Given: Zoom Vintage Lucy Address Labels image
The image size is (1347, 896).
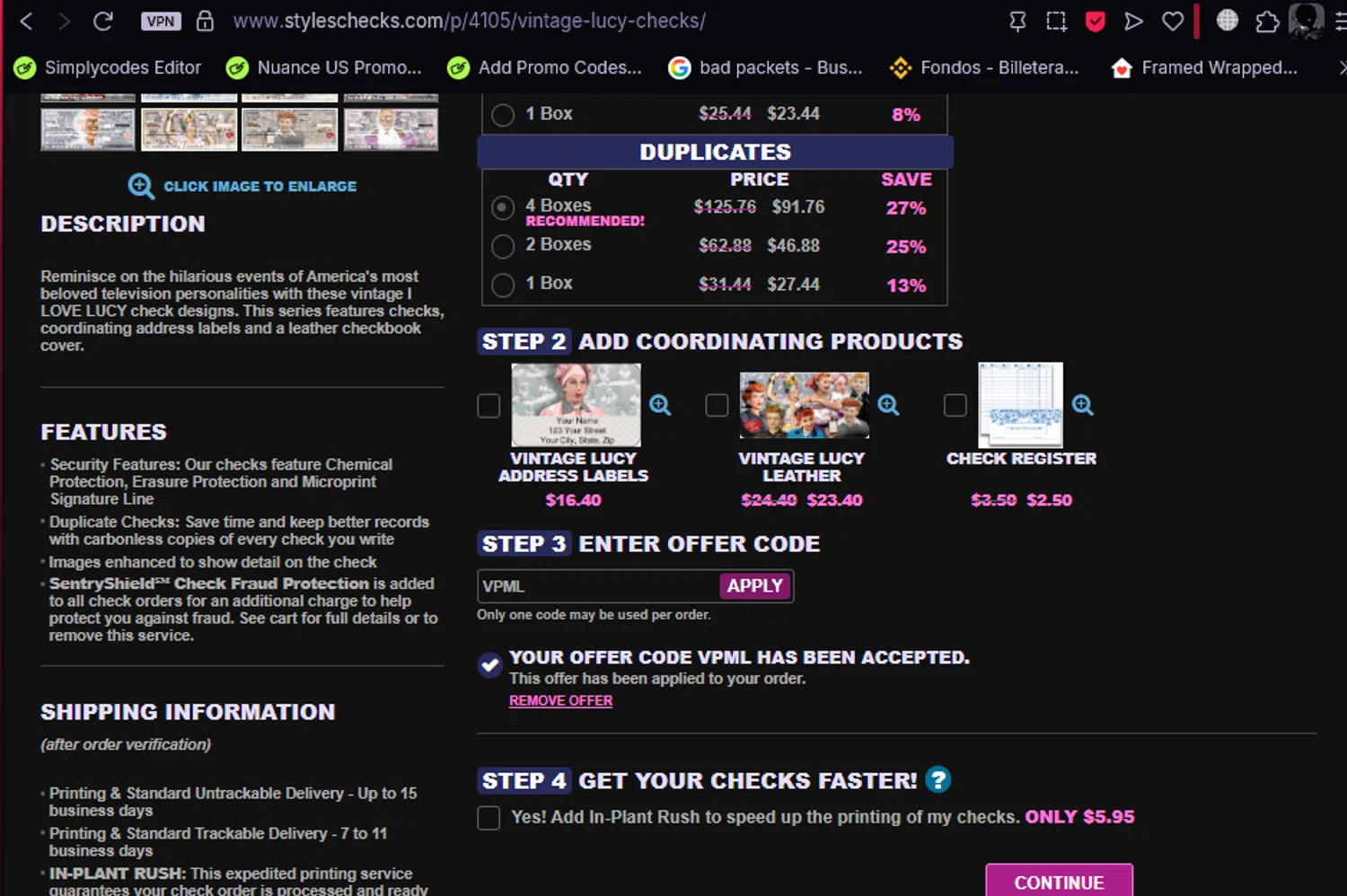Looking at the screenshot, I should pos(660,405).
